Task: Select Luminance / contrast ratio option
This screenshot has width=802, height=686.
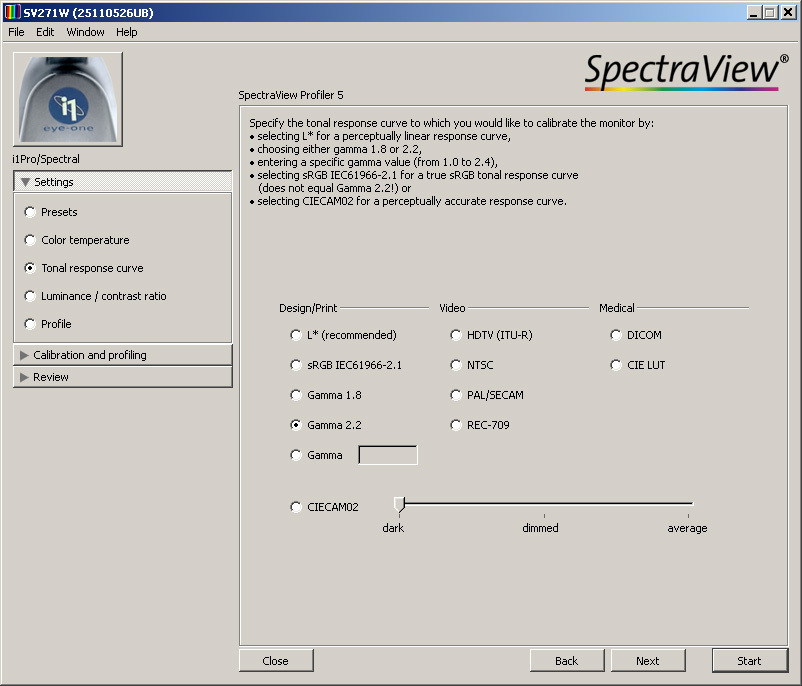Action: click(x=30, y=296)
